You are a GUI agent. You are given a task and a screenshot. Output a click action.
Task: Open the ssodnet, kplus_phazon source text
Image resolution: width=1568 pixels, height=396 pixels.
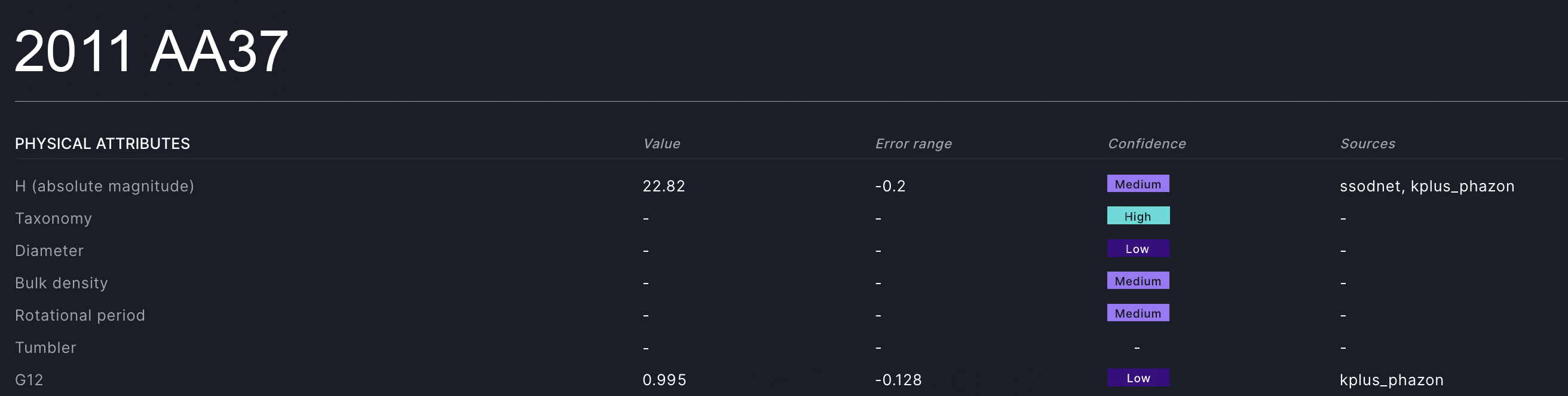[1427, 187]
